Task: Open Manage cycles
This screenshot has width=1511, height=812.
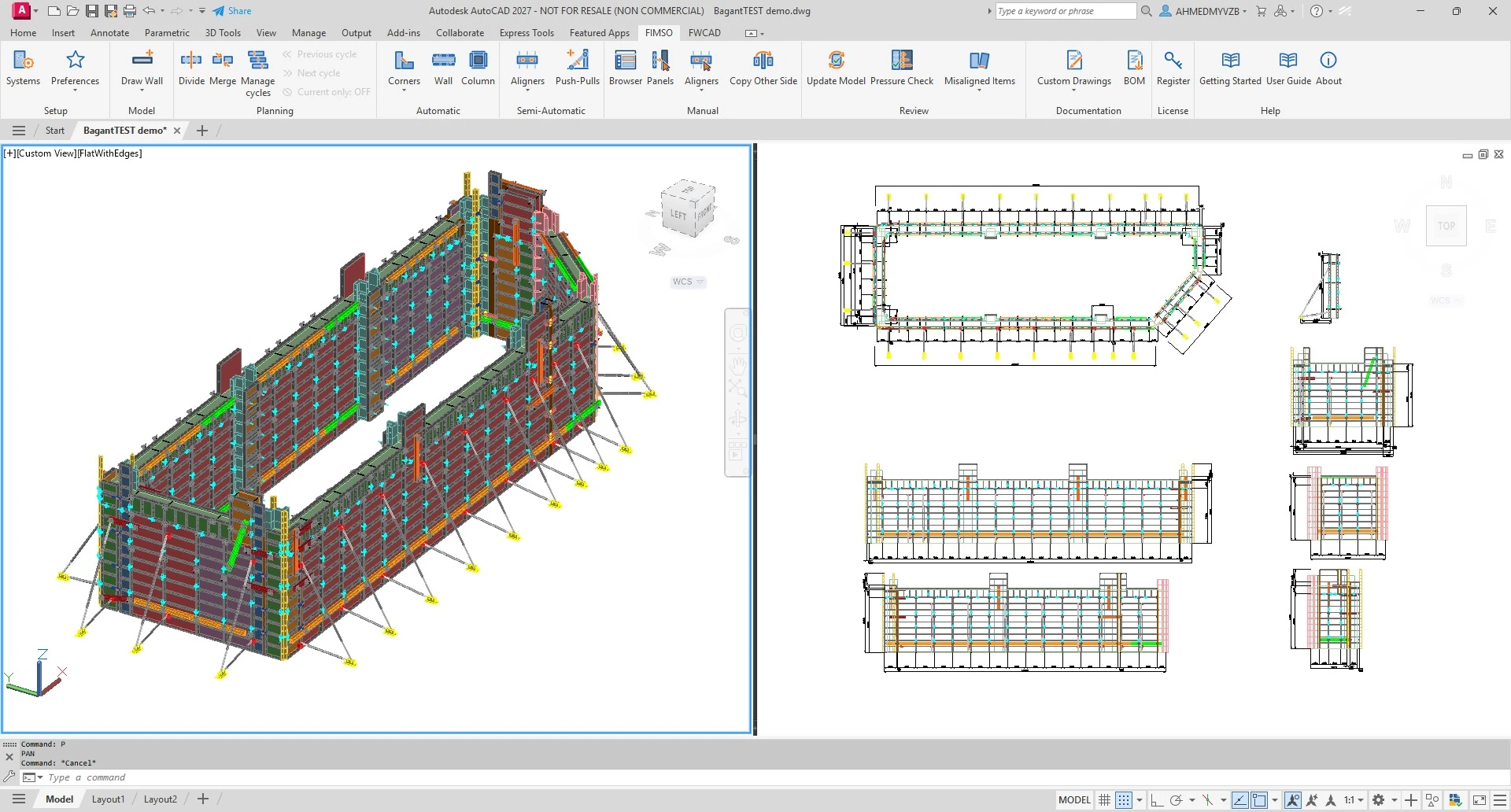Action: 257,73
